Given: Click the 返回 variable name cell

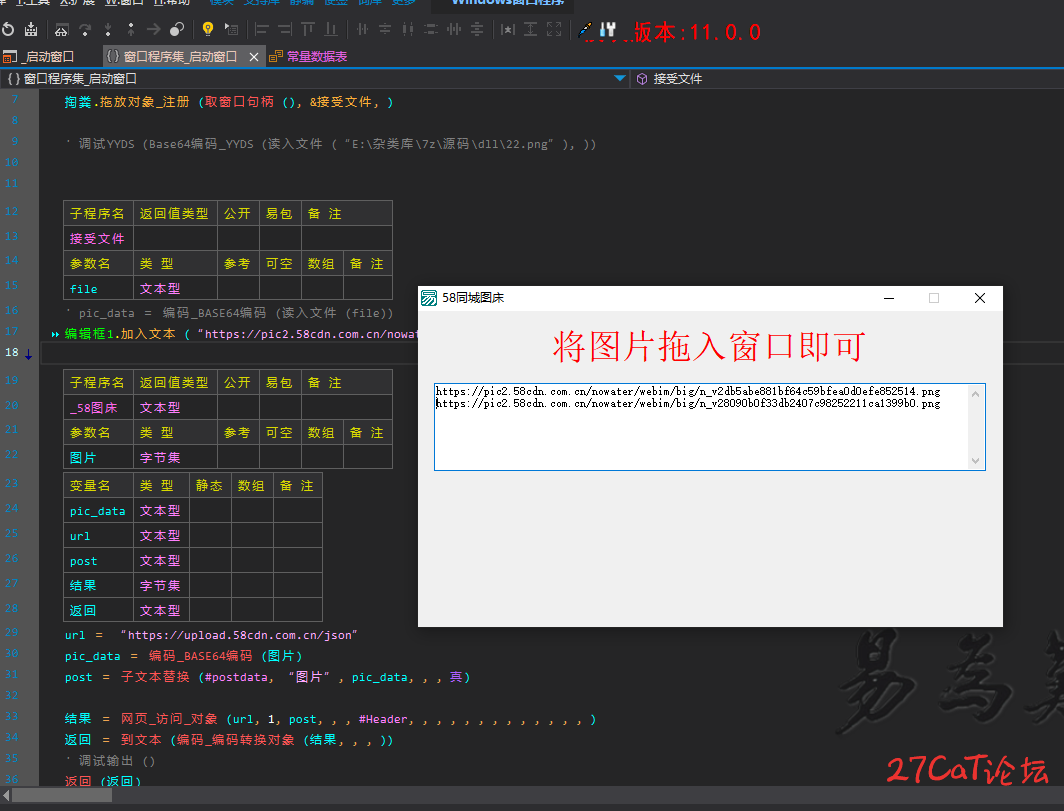Looking at the screenshot, I should pos(98,610).
